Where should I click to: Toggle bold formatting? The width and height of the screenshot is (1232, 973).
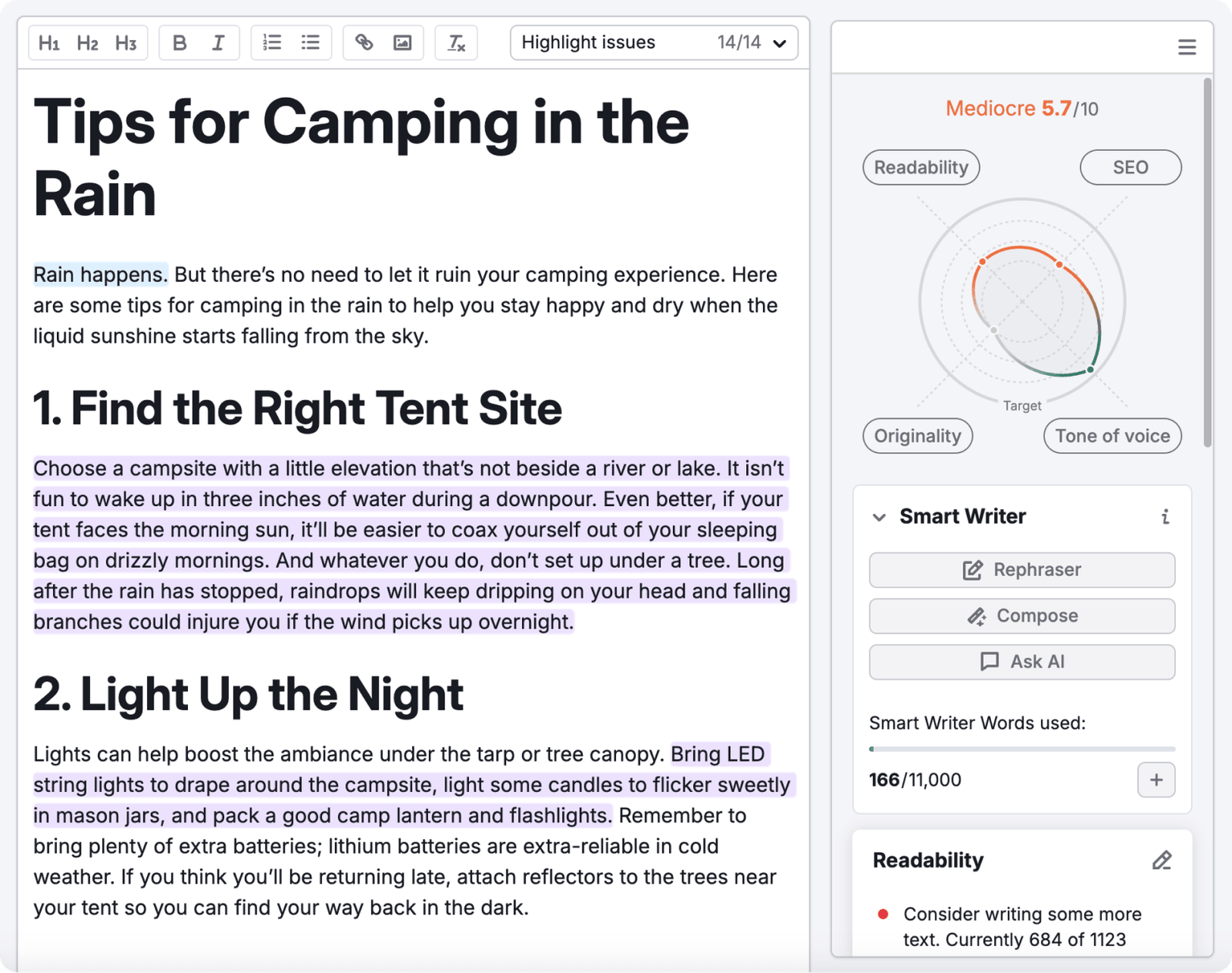pos(179,42)
